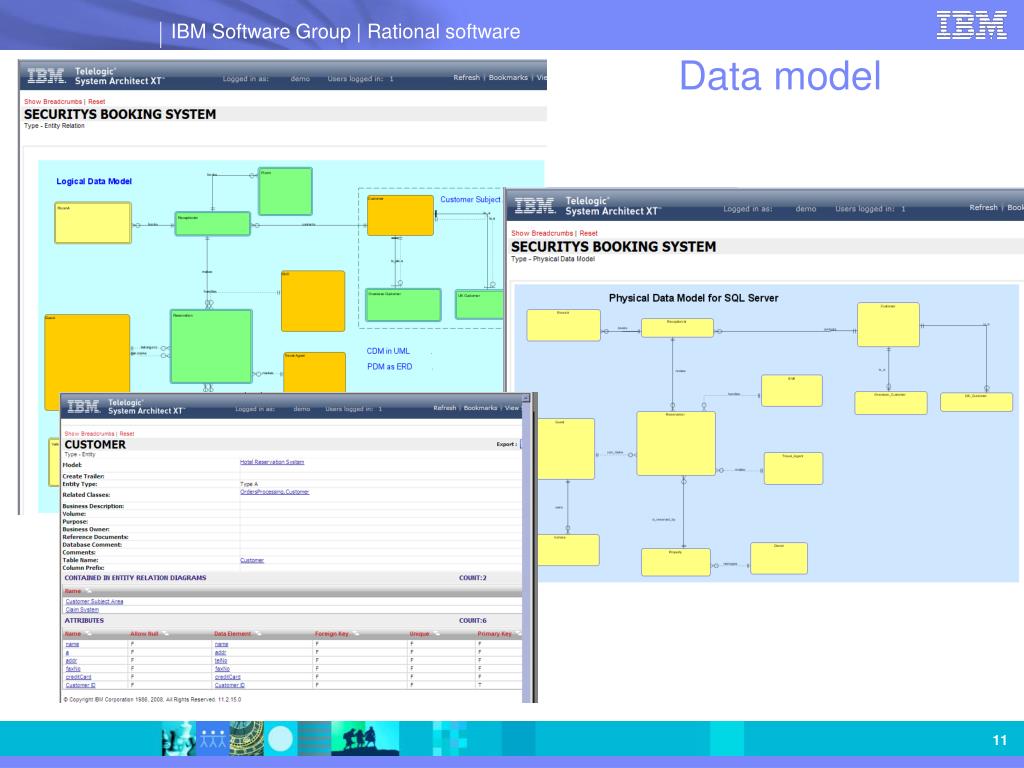The height and width of the screenshot is (768, 1024).
Task: Select the green Receptionist entity in Logical Data Model
Action: pyautogui.click(x=213, y=223)
